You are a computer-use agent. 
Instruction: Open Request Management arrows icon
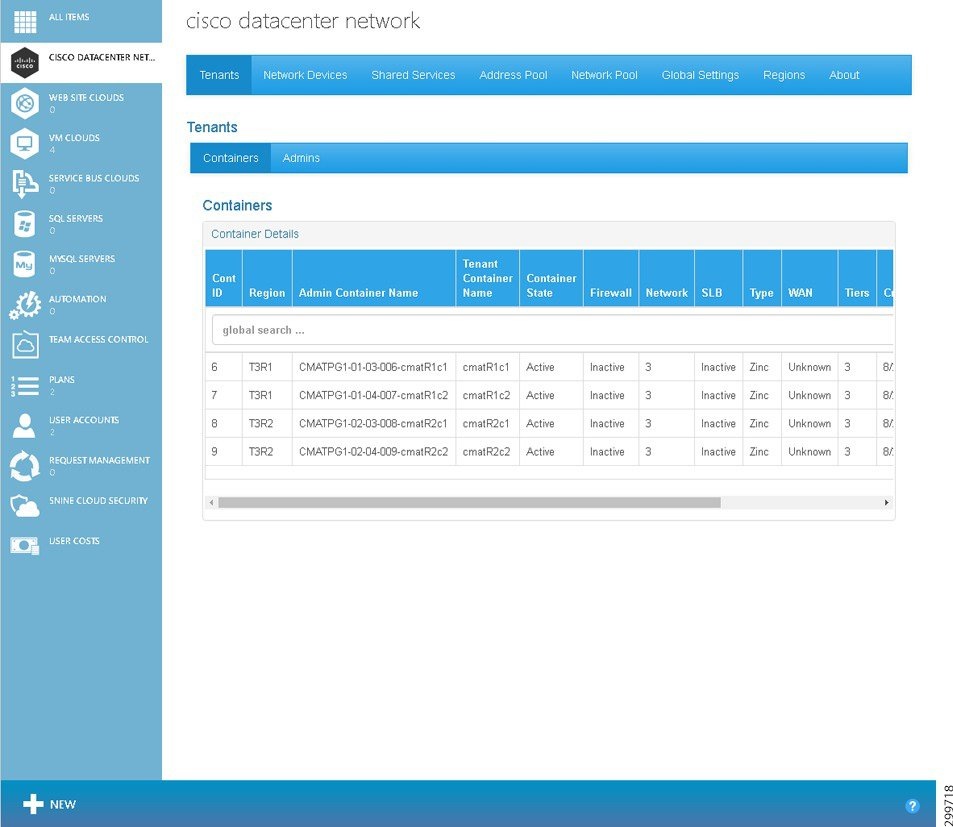coord(25,466)
